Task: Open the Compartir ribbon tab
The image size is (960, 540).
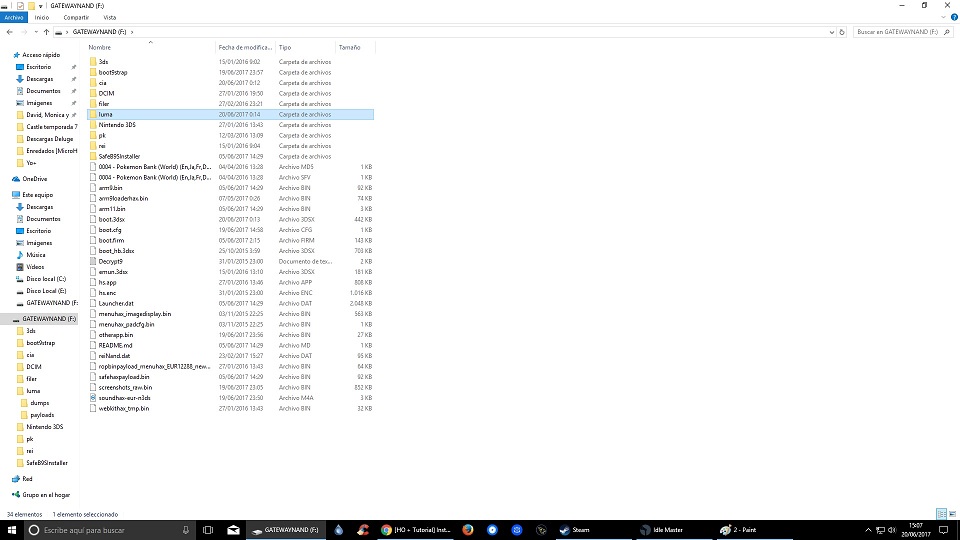Action: coord(76,18)
